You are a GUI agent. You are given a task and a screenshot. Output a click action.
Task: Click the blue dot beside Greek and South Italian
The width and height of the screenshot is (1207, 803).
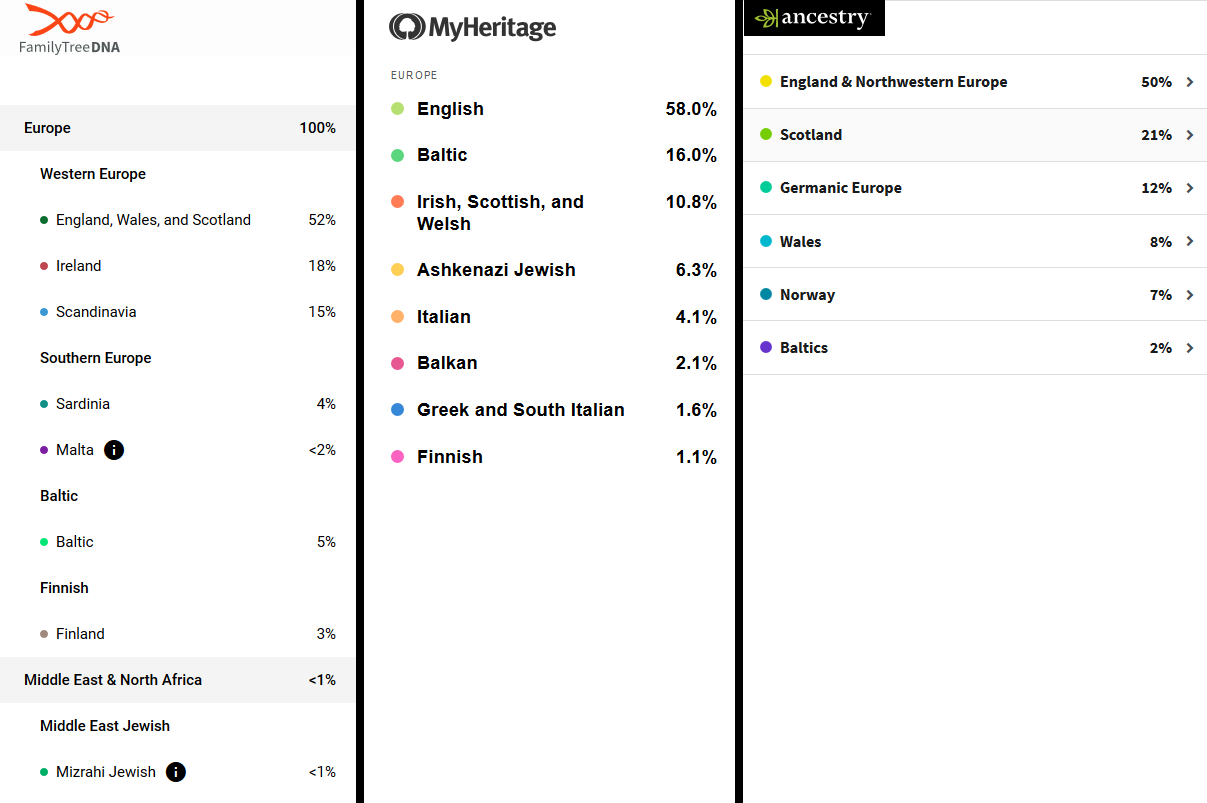pos(398,410)
